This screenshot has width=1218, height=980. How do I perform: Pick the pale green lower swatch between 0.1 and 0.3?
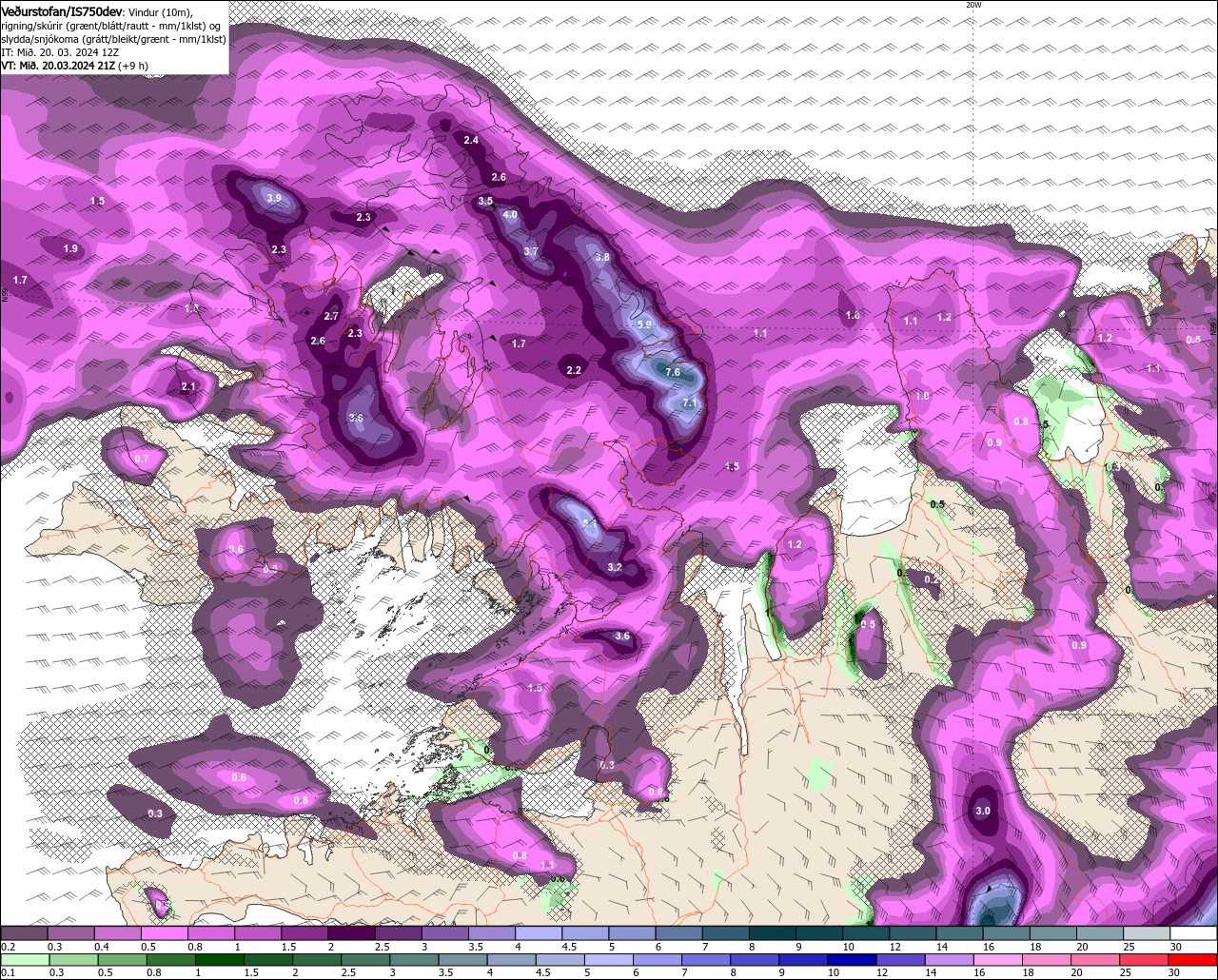[24, 959]
